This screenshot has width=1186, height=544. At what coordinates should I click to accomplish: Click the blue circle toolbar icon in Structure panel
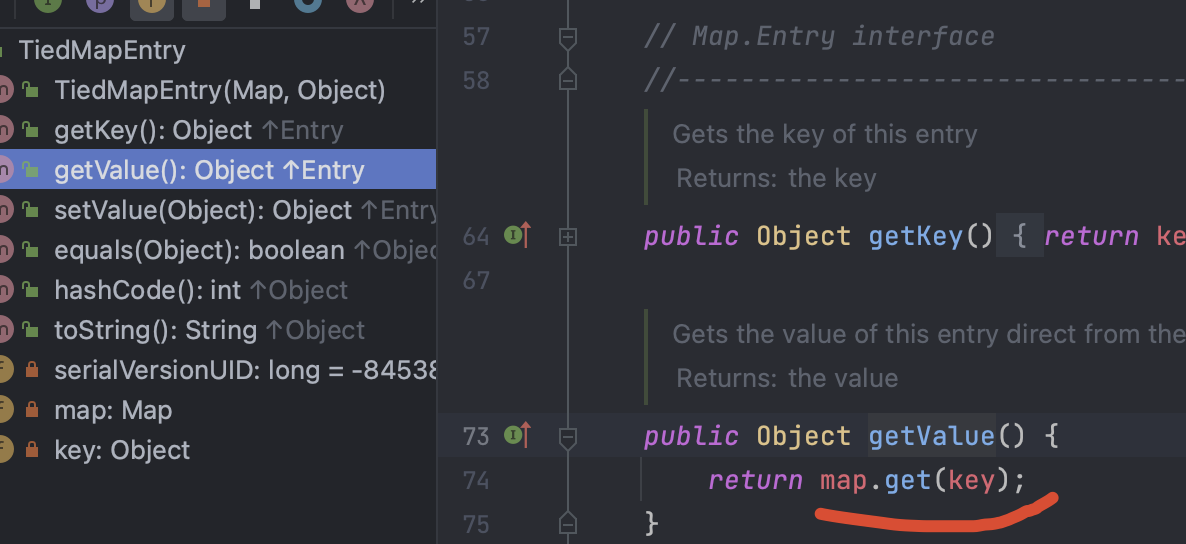point(307,4)
